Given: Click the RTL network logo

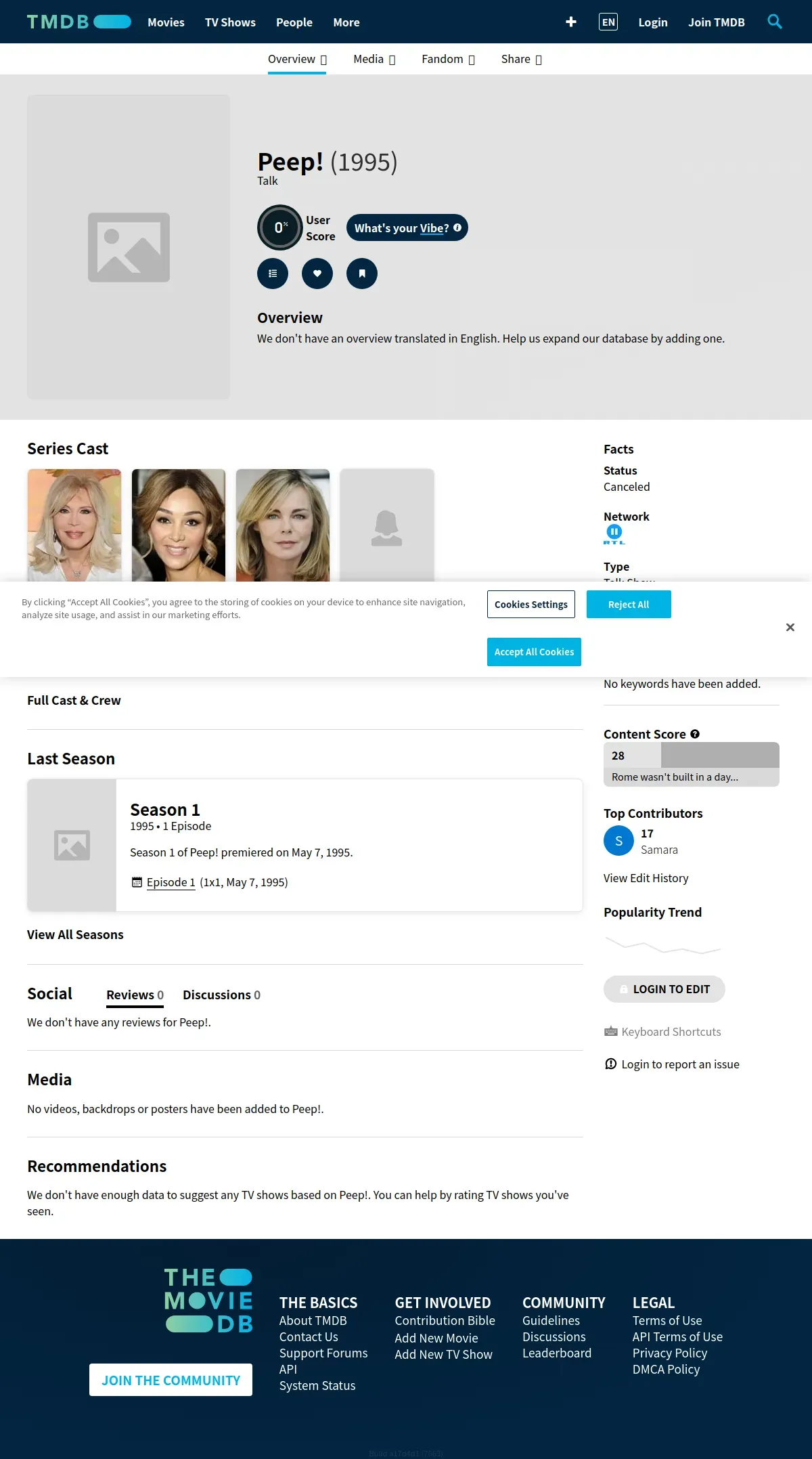Looking at the screenshot, I should coord(614,534).
